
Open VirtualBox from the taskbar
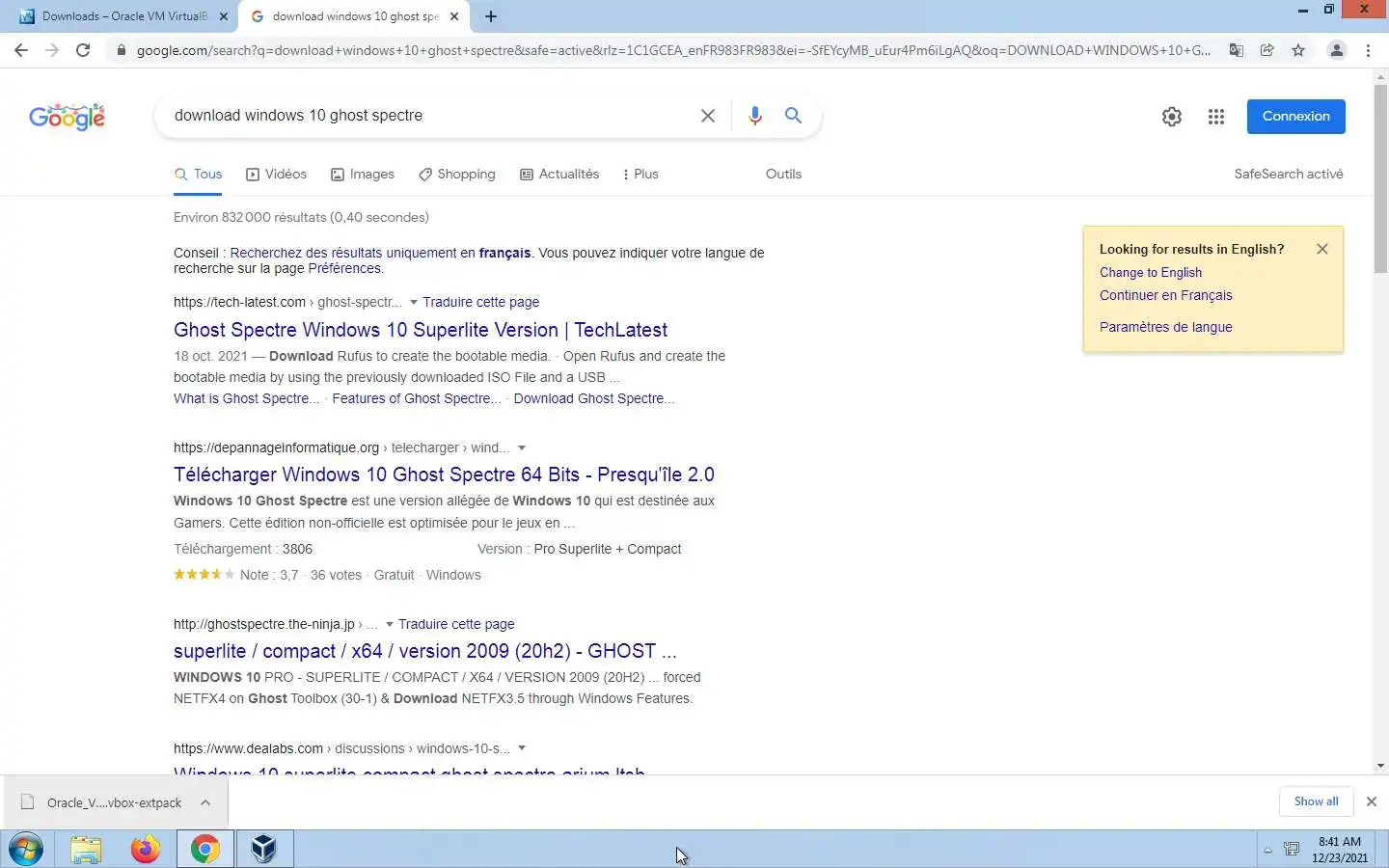[x=264, y=850]
